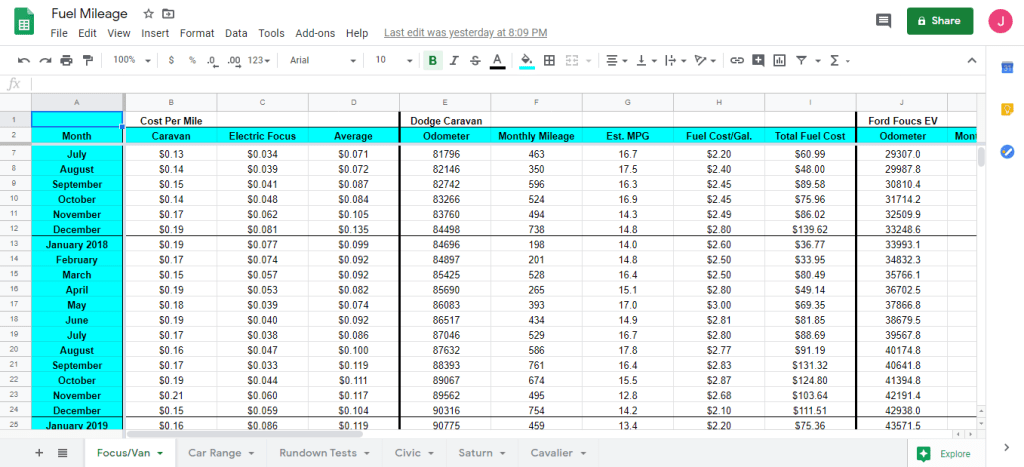Toggle italic formatting
The height and width of the screenshot is (467, 1024).
pyautogui.click(x=453, y=60)
